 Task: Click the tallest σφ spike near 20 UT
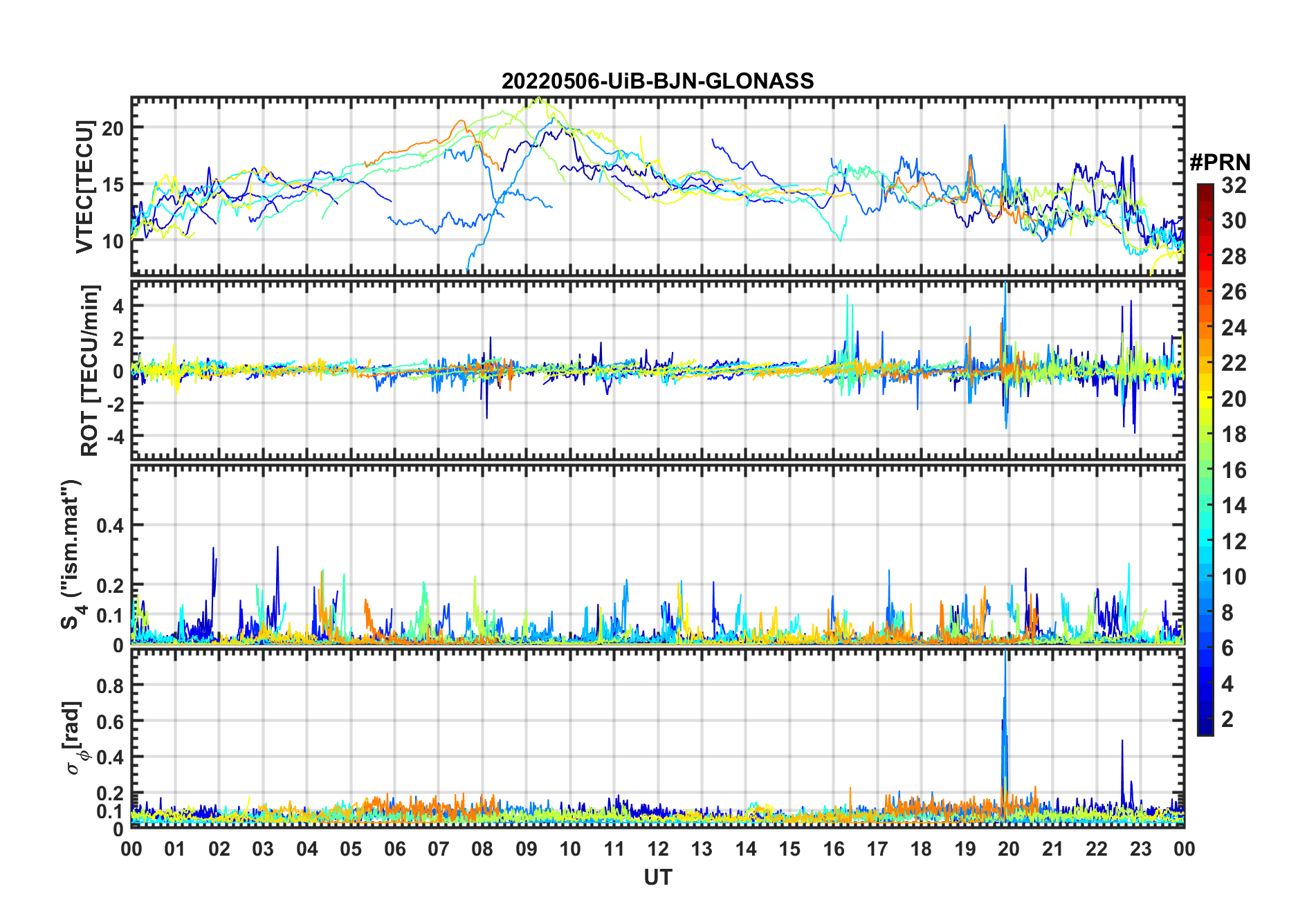pos(1005,657)
